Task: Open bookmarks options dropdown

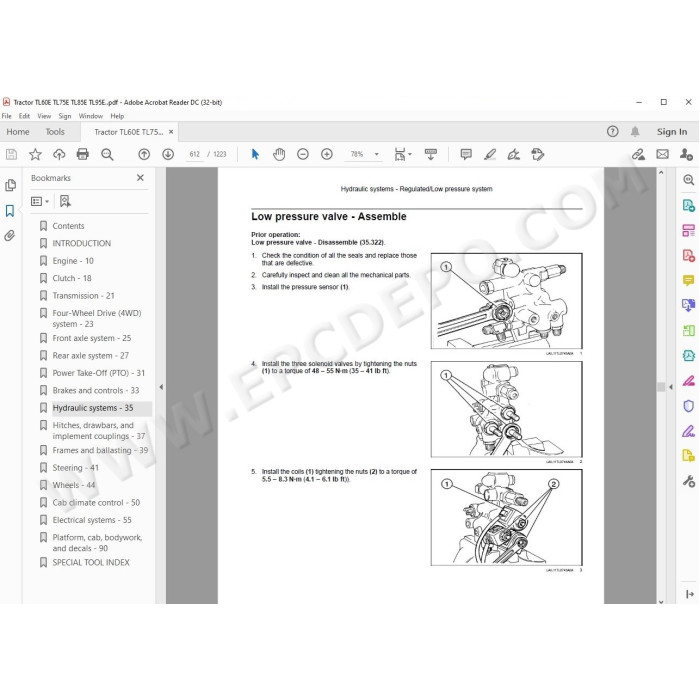Action: click(x=40, y=201)
